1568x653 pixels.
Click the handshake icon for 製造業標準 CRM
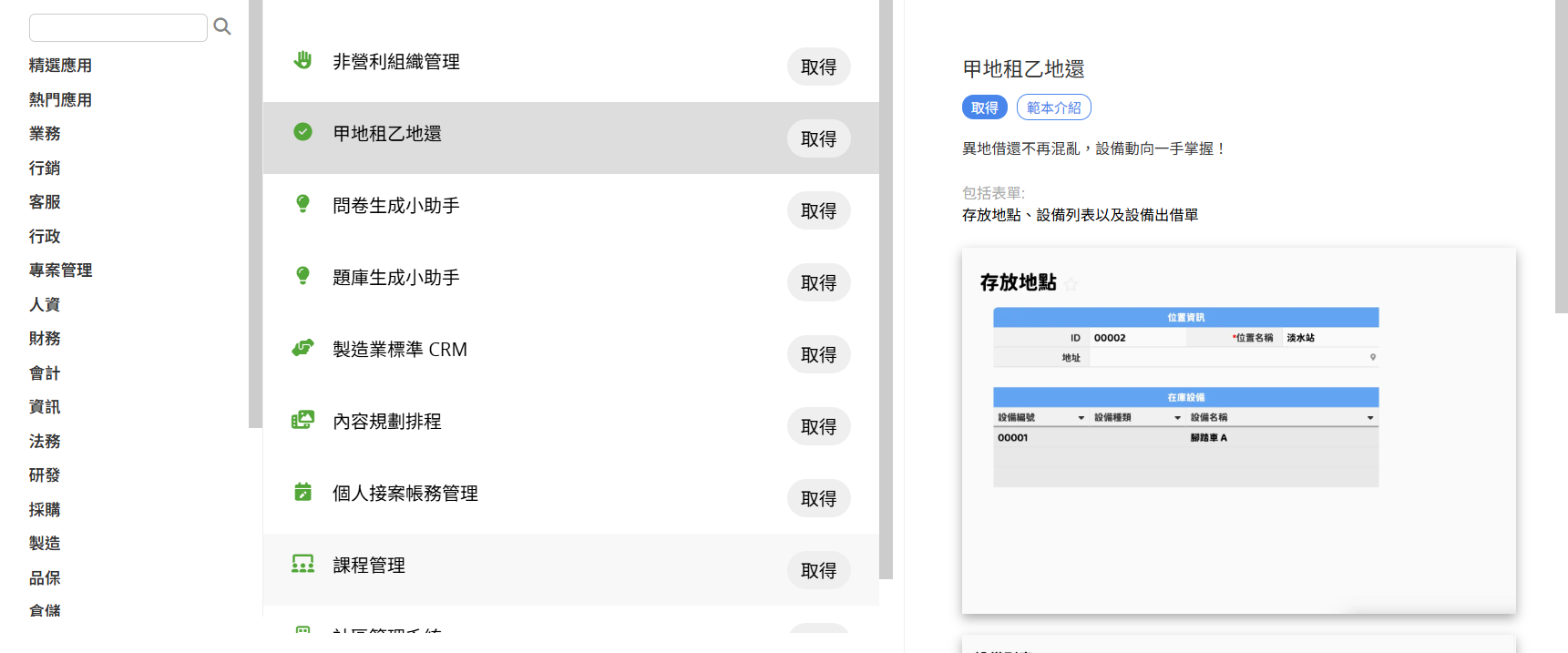302,348
